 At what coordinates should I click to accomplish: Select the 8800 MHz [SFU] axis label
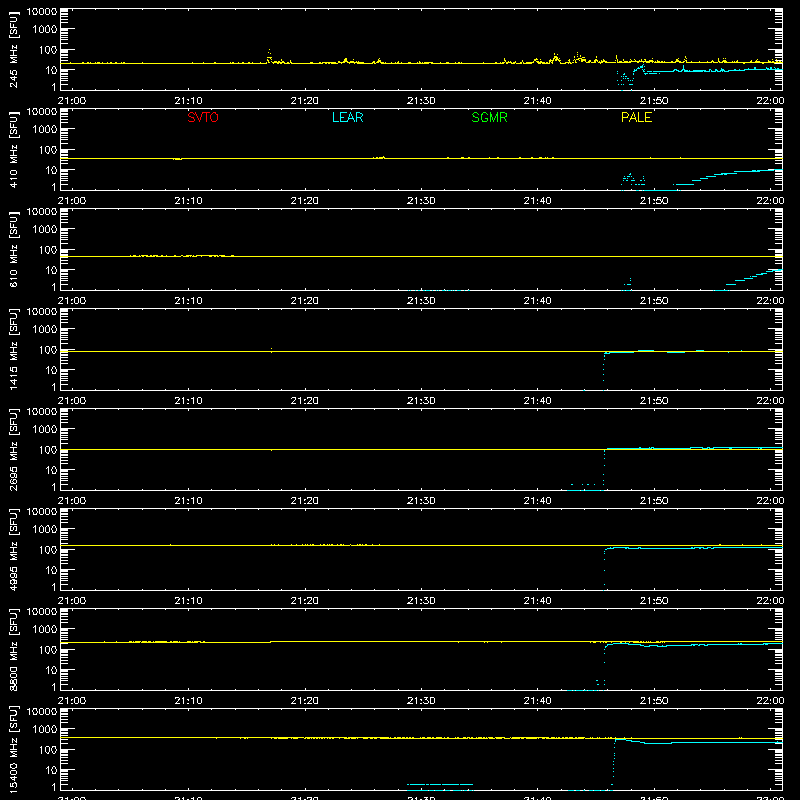pyautogui.click(x=13, y=649)
